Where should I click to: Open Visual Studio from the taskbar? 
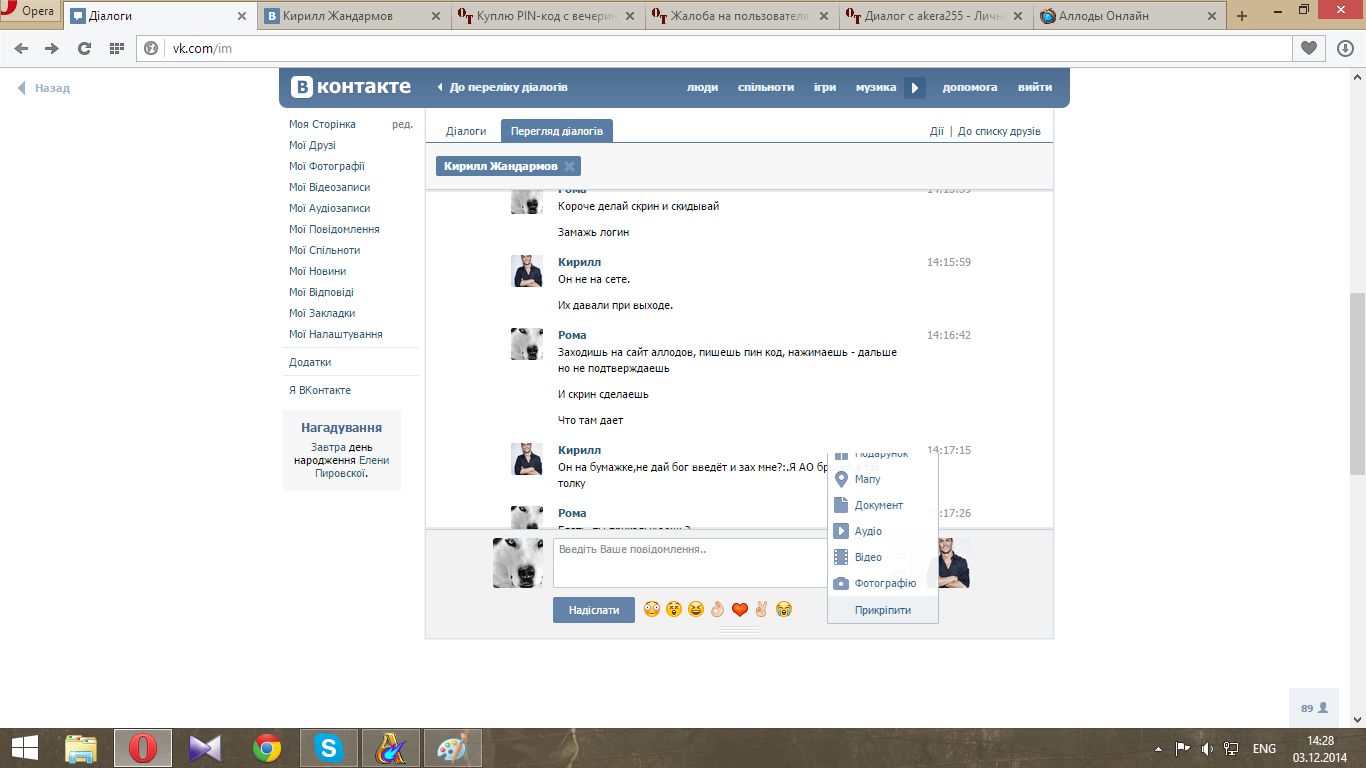(205, 747)
